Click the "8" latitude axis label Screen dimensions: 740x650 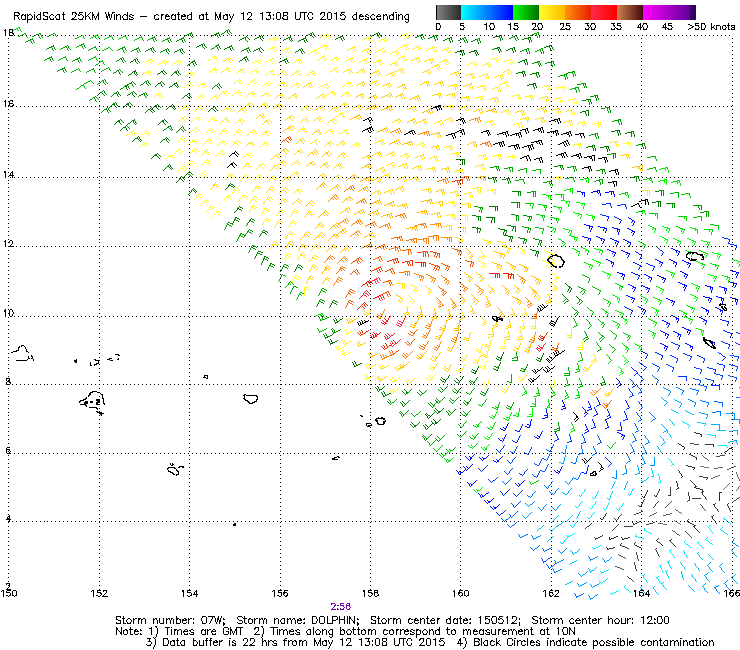tap(8, 381)
